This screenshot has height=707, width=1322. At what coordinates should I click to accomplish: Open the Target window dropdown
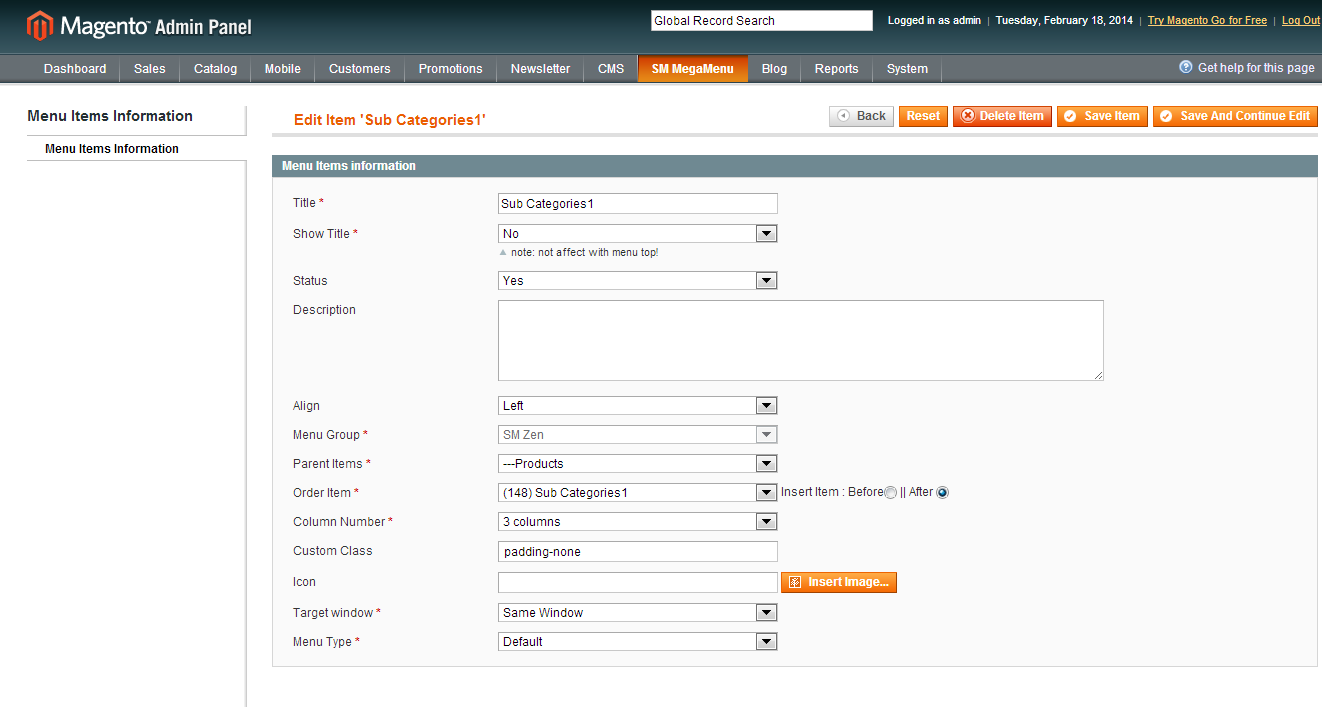click(637, 613)
